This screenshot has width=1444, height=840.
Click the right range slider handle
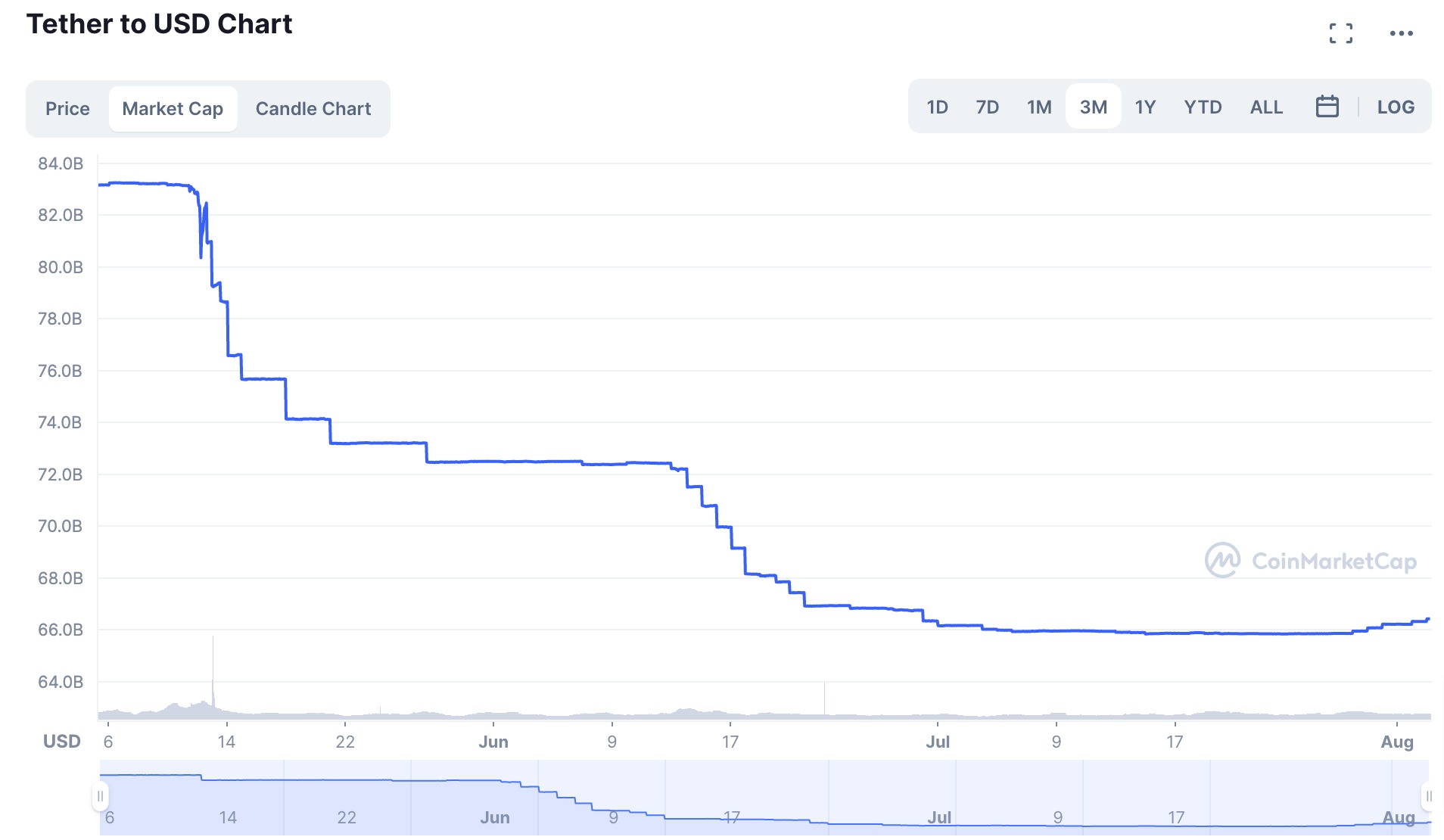pyautogui.click(x=1428, y=796)
